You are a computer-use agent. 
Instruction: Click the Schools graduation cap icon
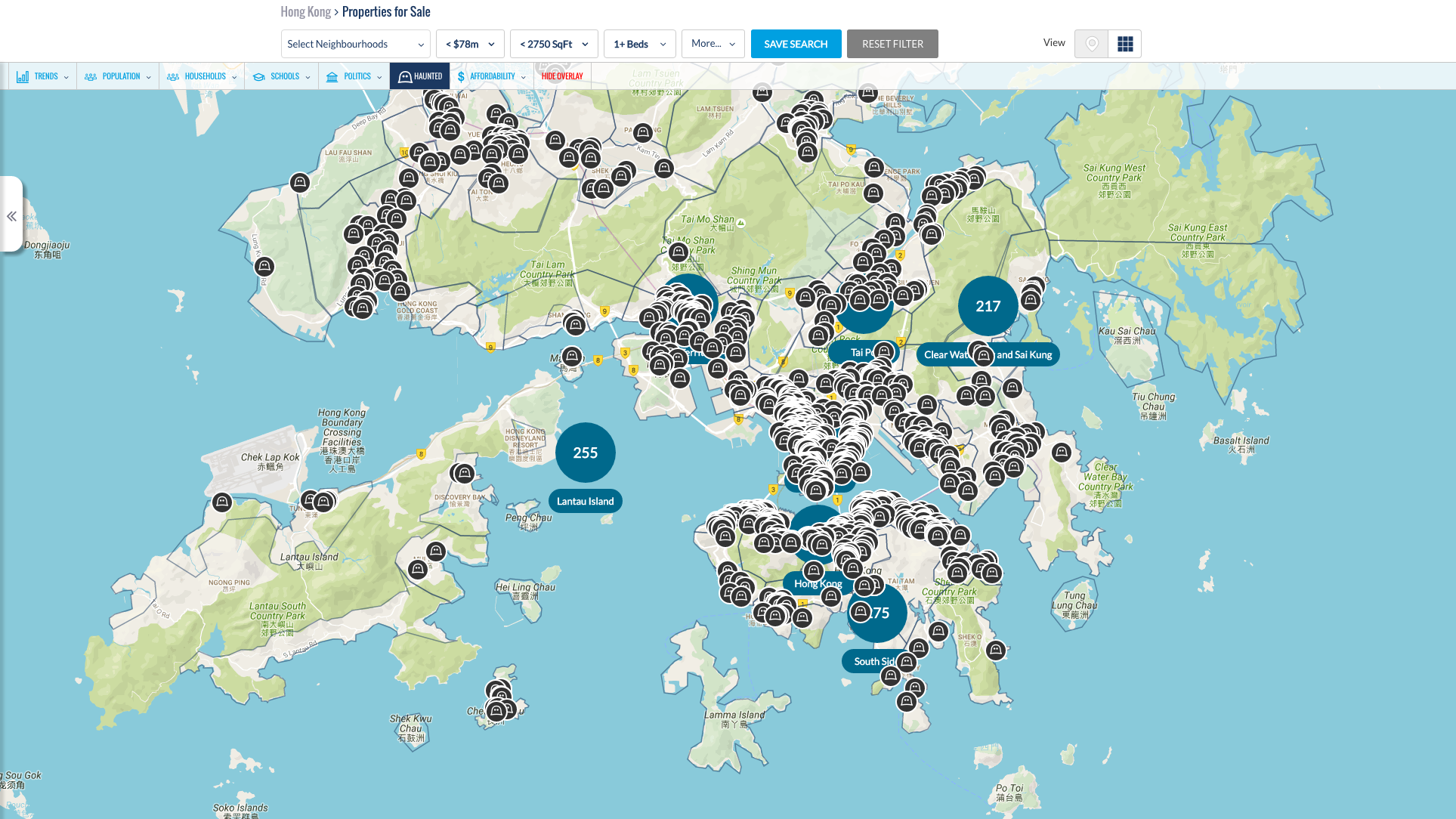[x=259, y=76]
